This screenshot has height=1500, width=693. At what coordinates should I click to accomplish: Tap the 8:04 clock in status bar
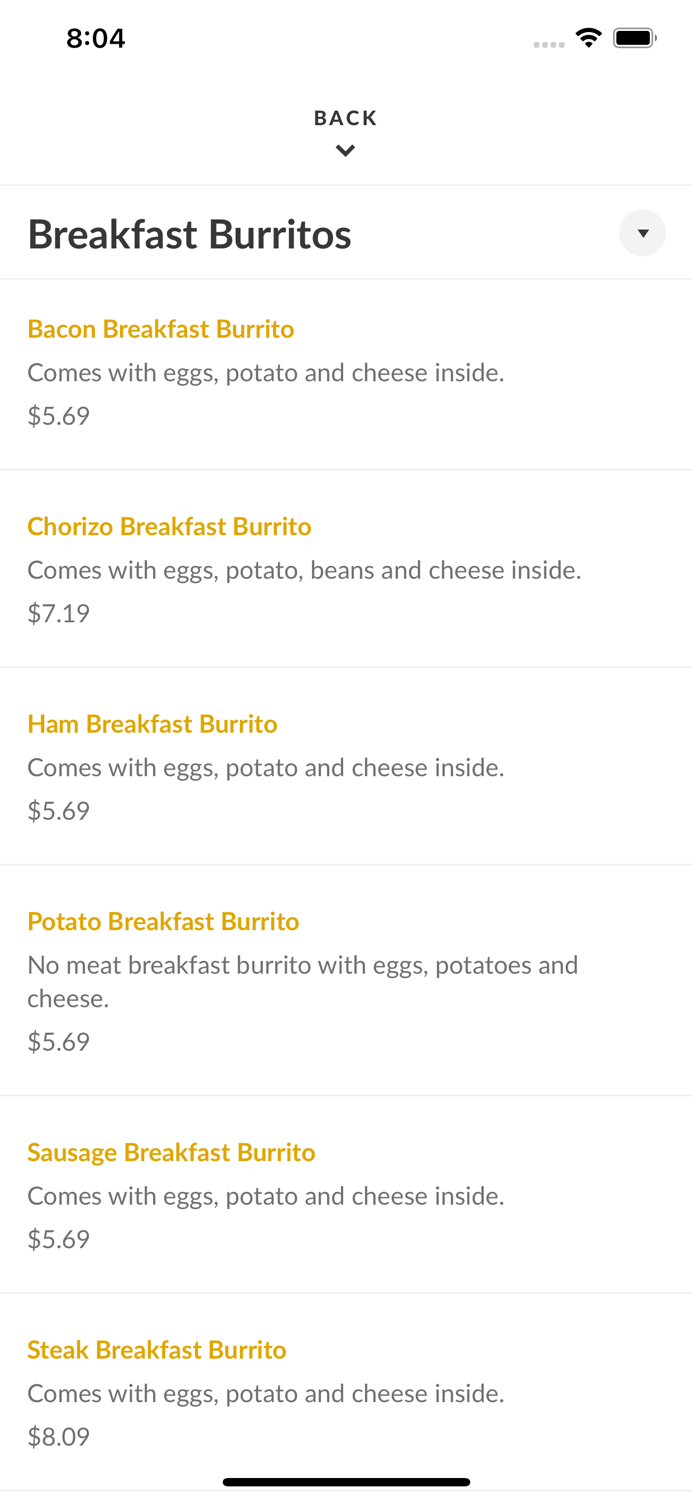point(95,39)
